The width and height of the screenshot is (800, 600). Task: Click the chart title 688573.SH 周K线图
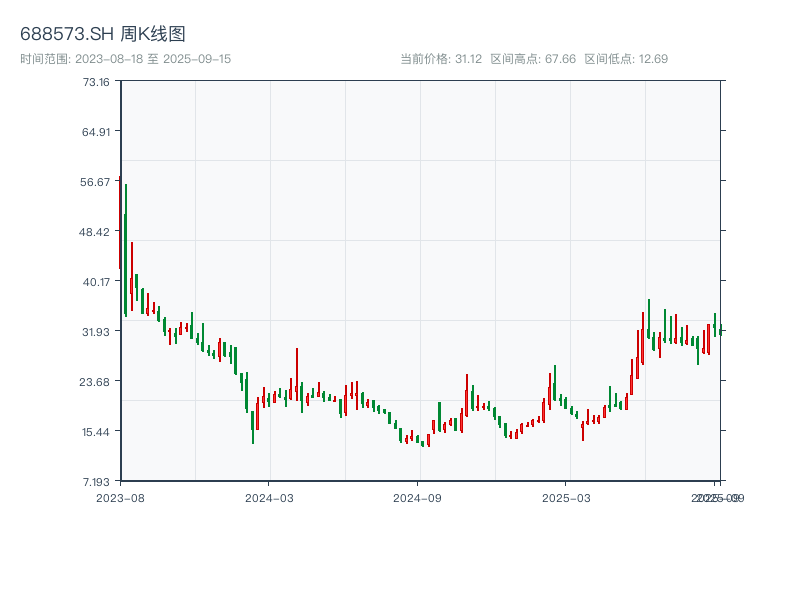coord(103,34)
